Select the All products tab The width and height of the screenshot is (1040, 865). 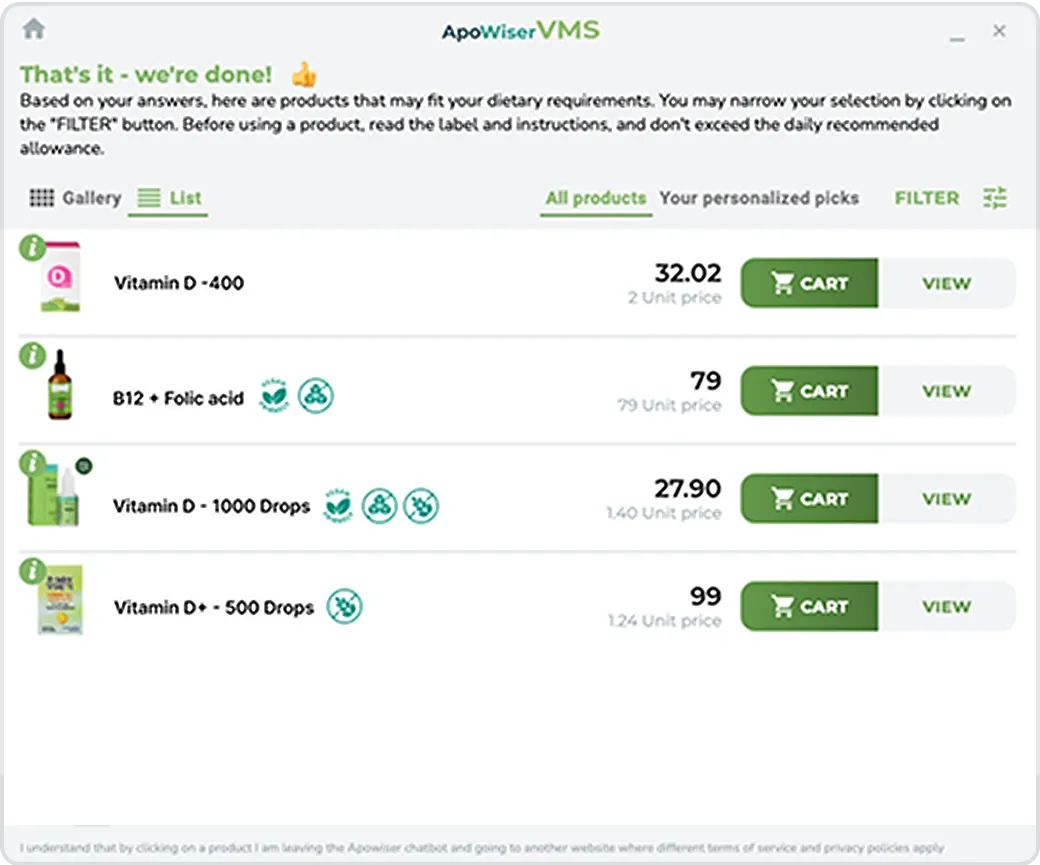(596, 198)
